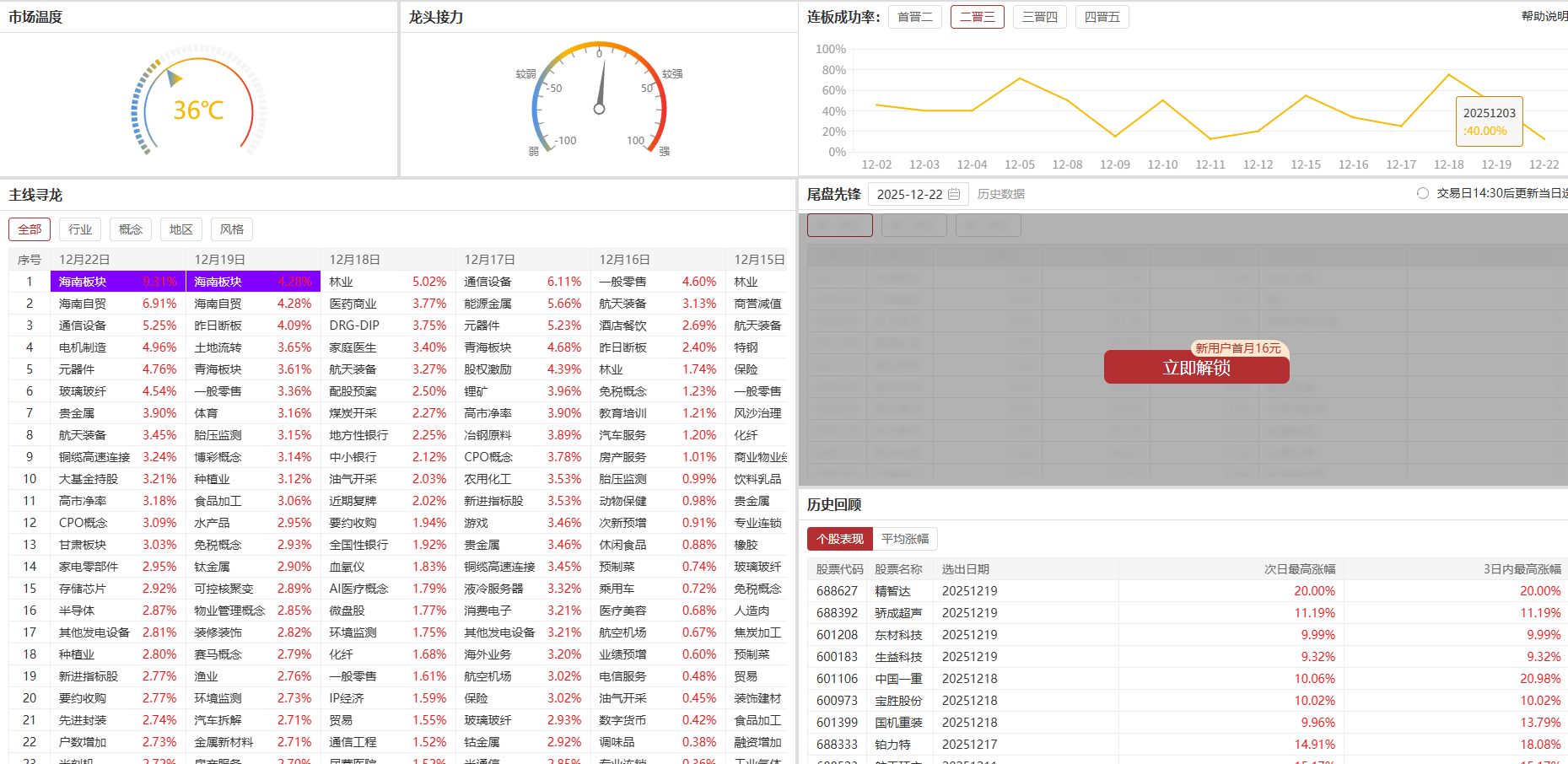Switch to the 首晋二 success rate tab
Image resolution: width=1568 pixels, height=764 pixels.
point(915,17)
